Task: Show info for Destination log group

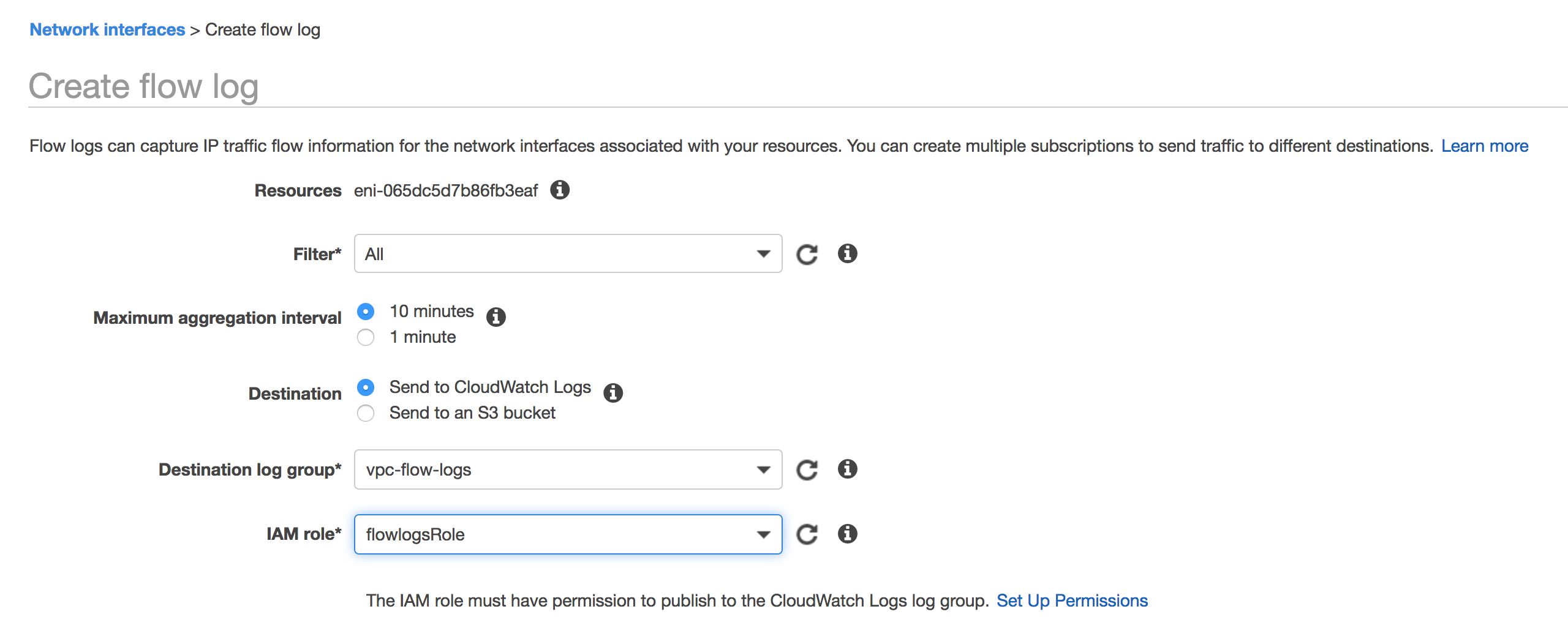Action: pyautogui.click(x=847, y=468)
